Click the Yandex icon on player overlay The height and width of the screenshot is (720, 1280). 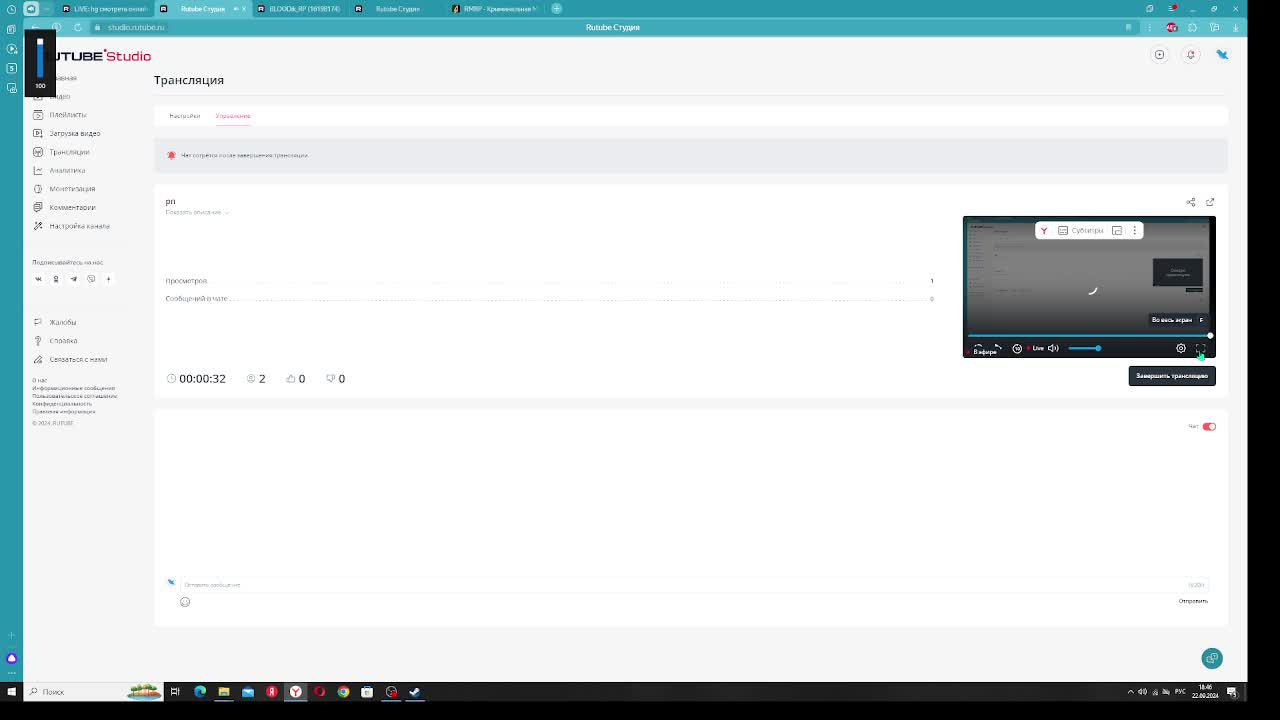1044,231
